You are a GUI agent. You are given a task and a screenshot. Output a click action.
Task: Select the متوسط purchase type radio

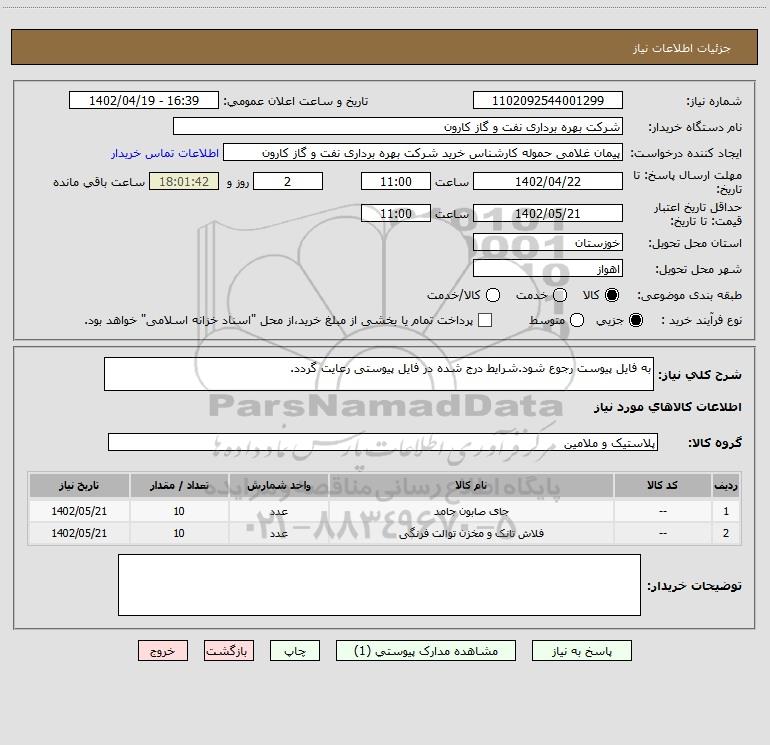click(x=577, y=320)
